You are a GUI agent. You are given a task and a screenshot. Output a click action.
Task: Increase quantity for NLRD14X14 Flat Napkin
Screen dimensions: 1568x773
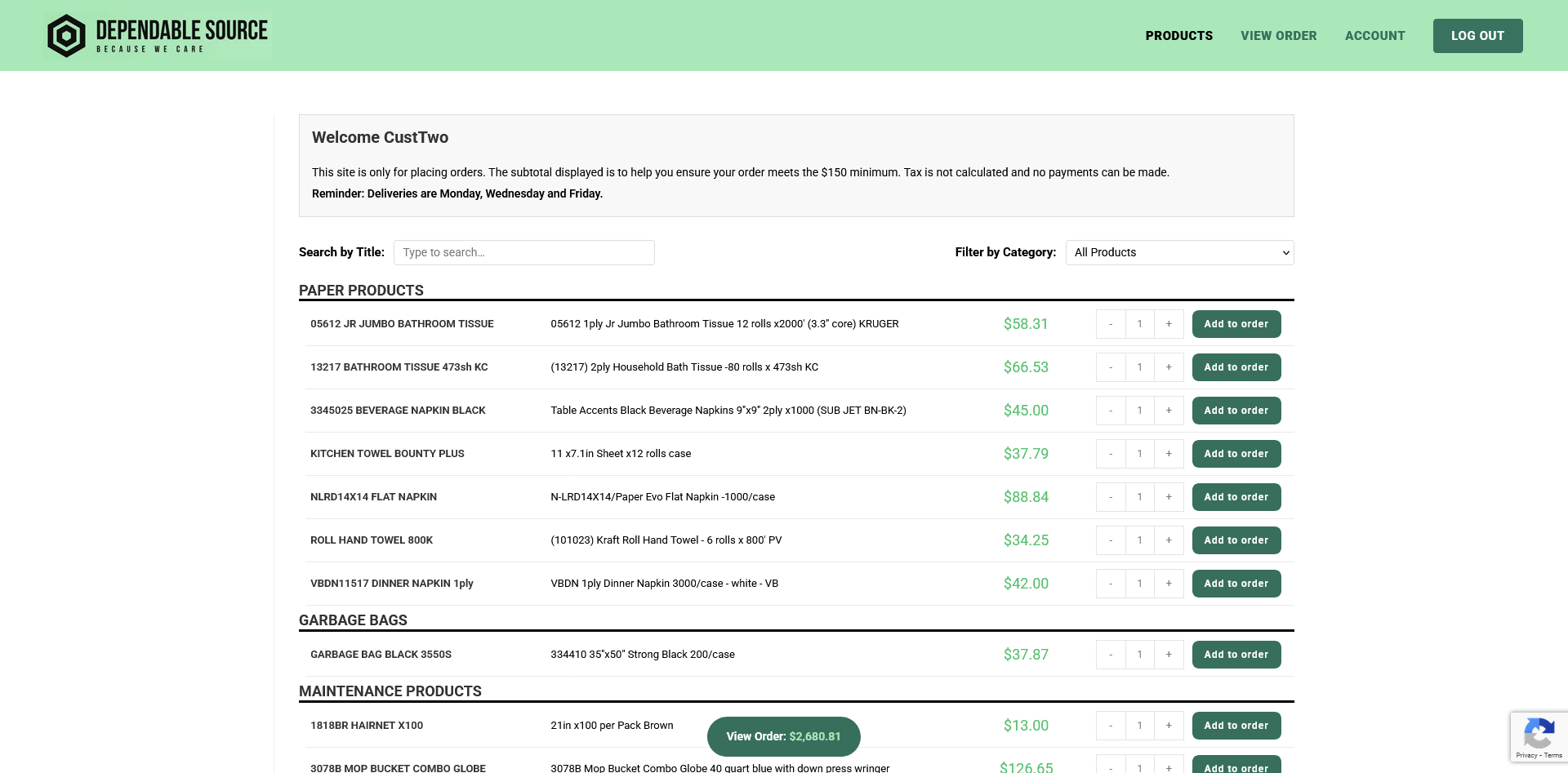pos(1169,497)
